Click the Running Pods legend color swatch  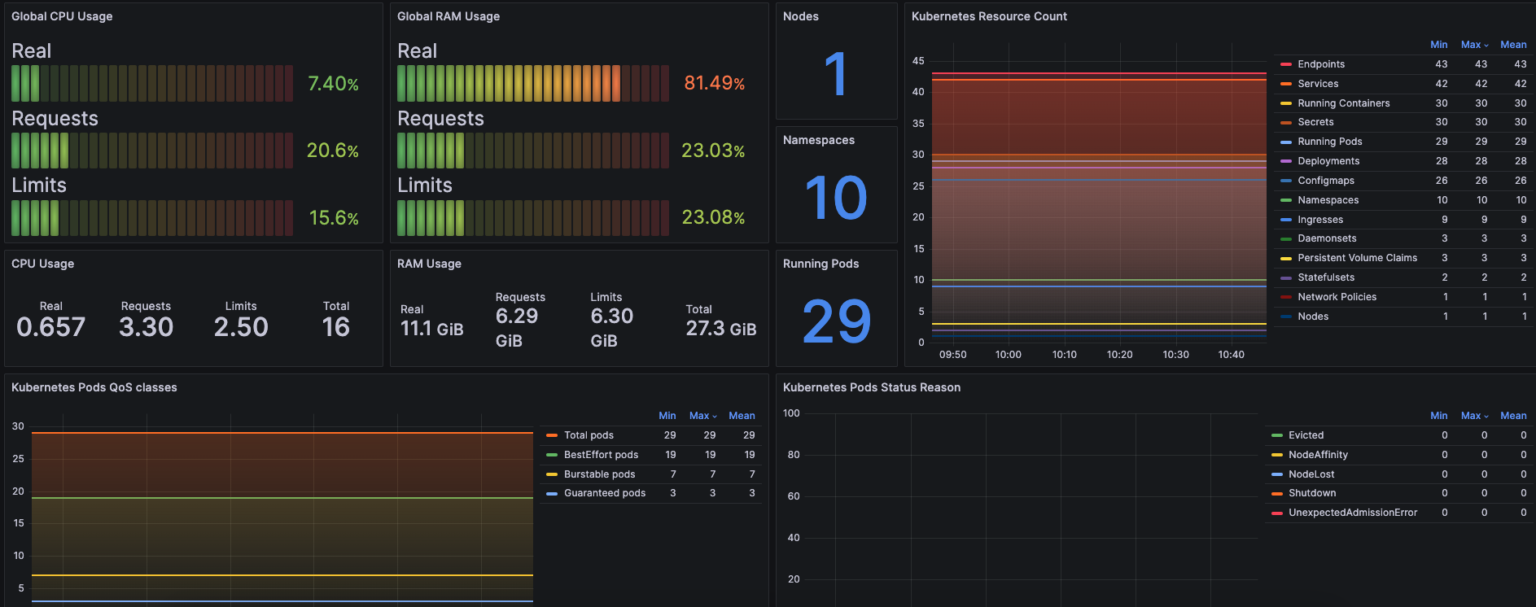click(x=1286, y=142)
